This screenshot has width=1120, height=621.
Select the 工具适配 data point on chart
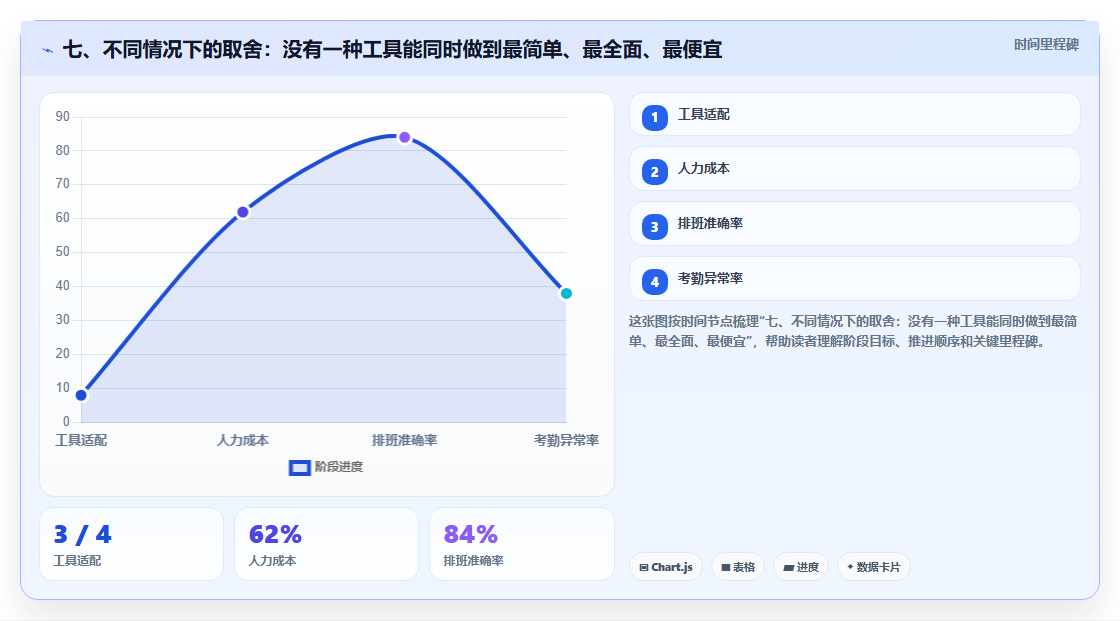coord(81,395)
